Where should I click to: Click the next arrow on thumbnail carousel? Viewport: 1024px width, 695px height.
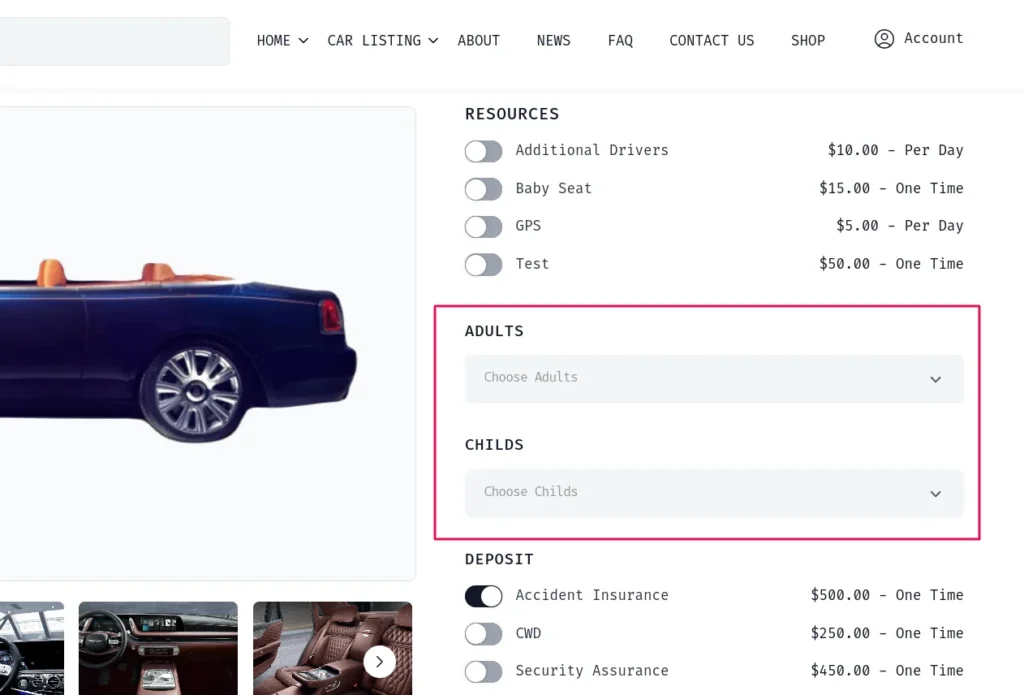pos(379,662)
